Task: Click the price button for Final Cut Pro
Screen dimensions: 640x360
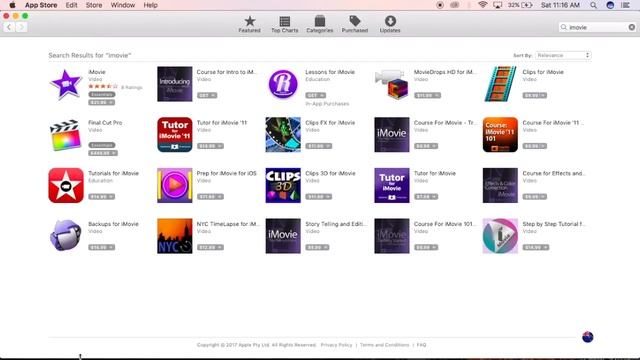Action: [x=103, y=153]
